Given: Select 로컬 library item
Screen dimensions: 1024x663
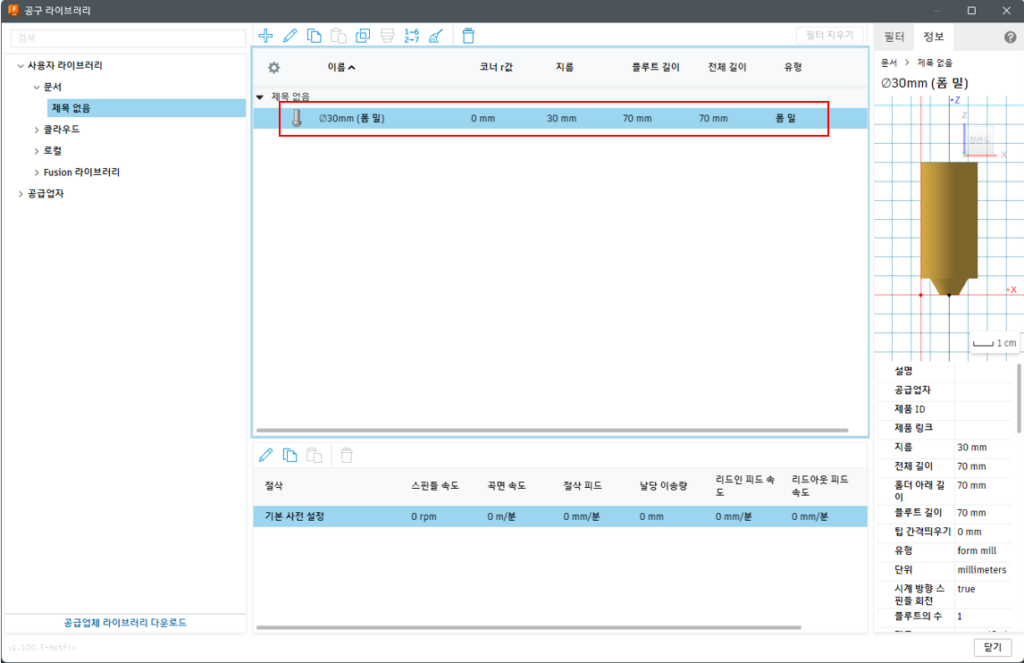Looking at the screenshot, I should point(52,151).
